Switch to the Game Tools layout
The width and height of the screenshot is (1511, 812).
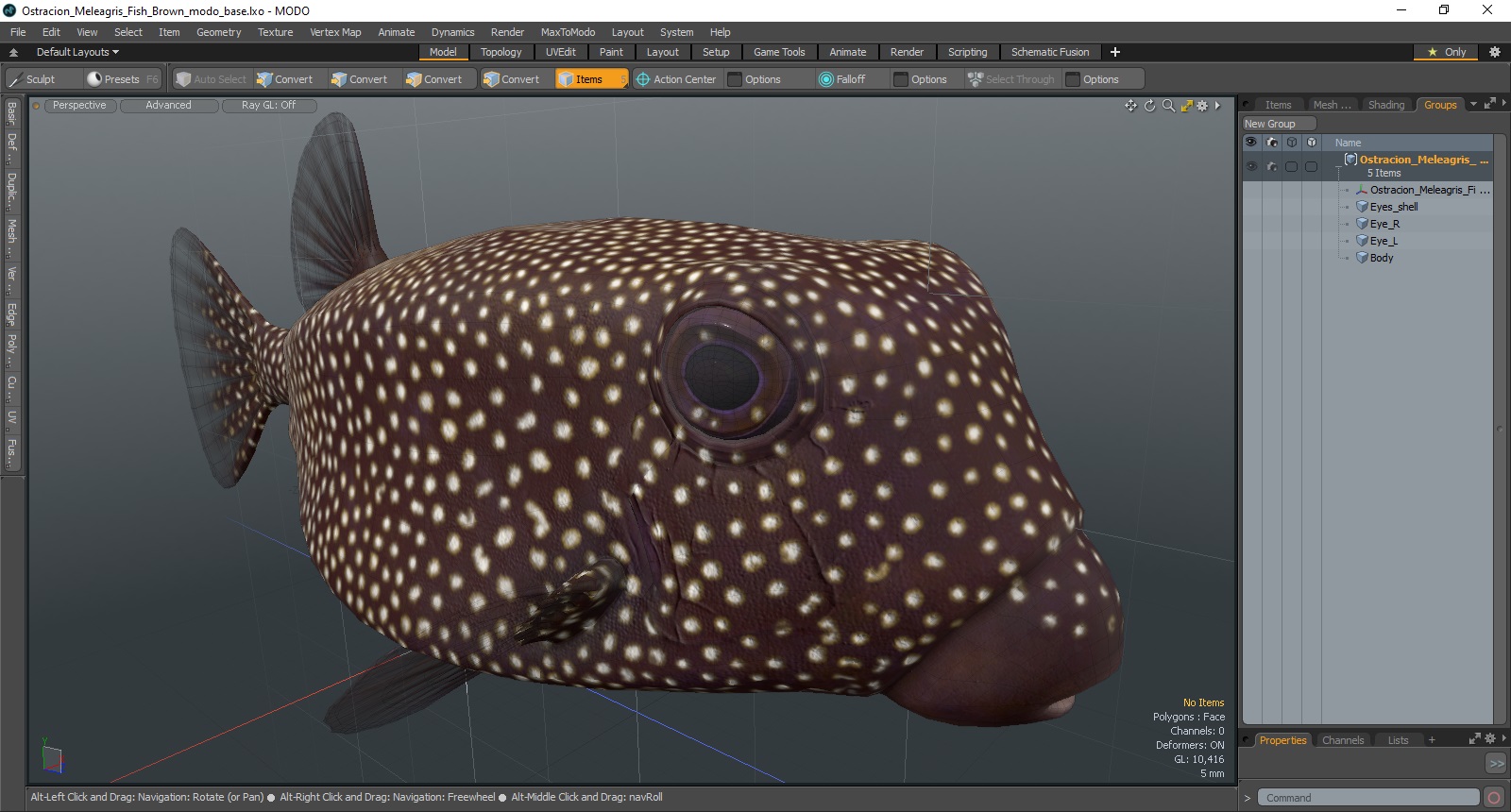tap(779, 52)
